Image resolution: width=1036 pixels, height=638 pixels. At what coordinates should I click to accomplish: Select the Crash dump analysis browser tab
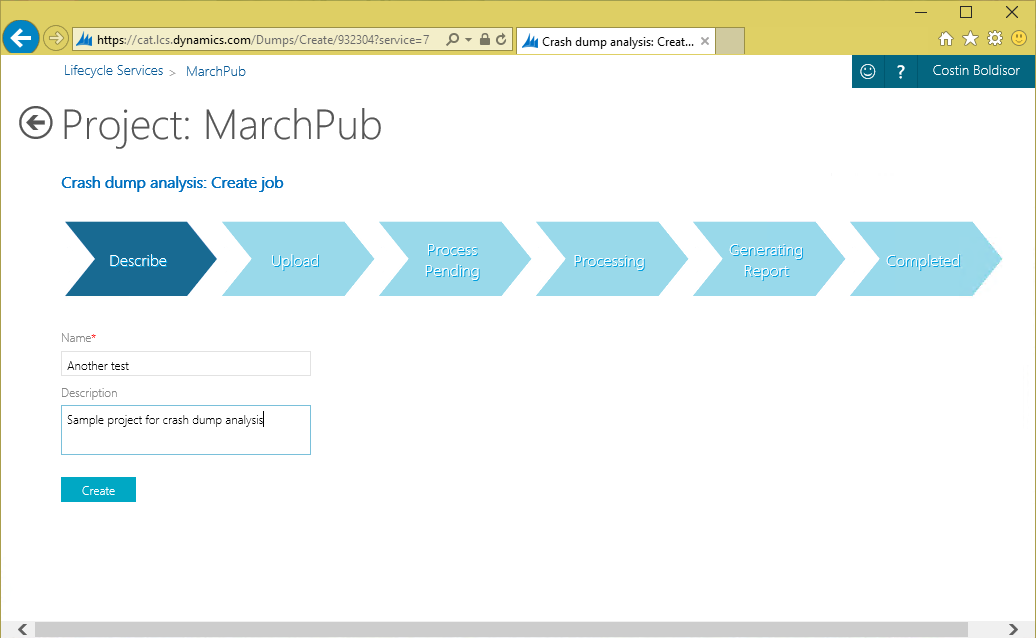pos(610,41)
